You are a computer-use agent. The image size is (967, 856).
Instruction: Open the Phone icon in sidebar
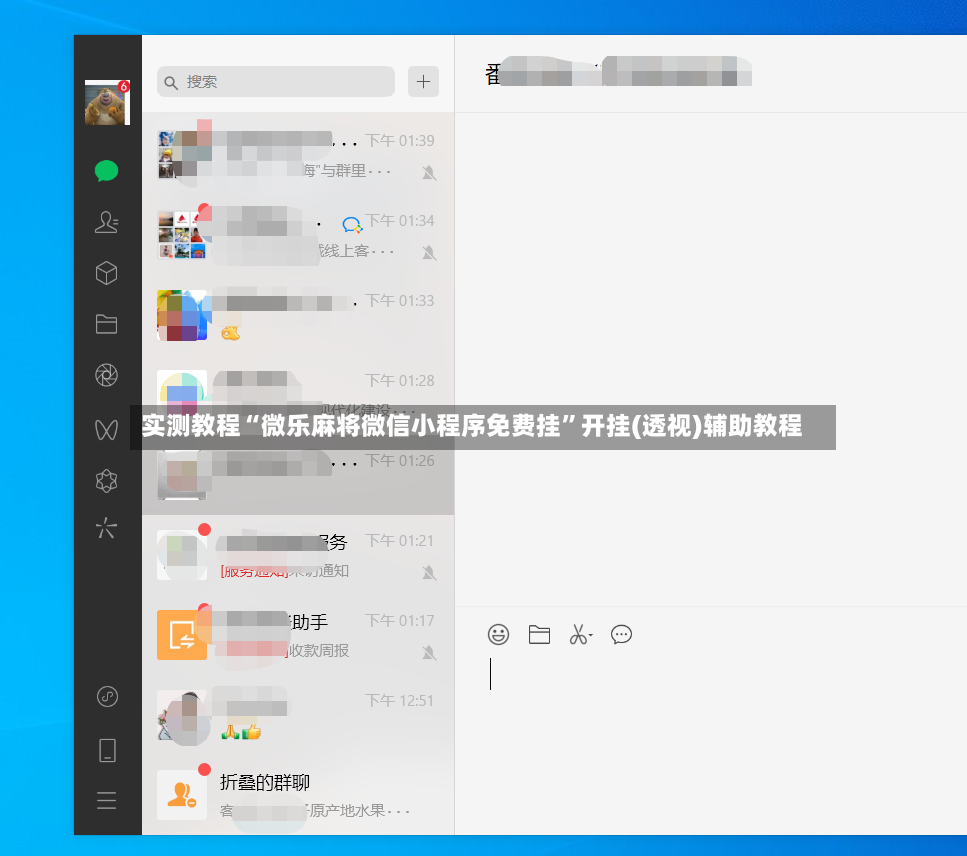(107, 751)
